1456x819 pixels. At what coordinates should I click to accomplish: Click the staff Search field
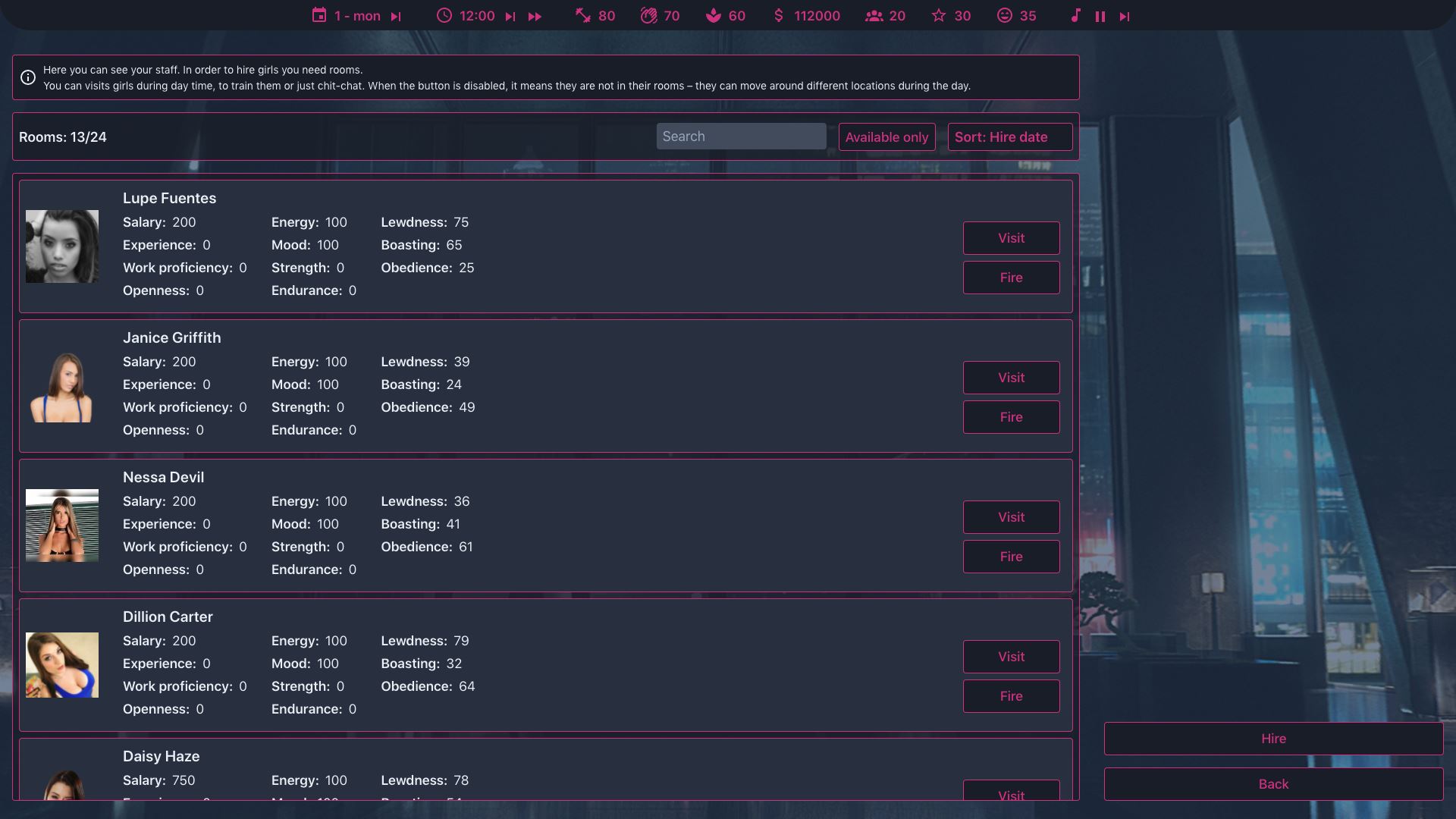click(741, 136)
